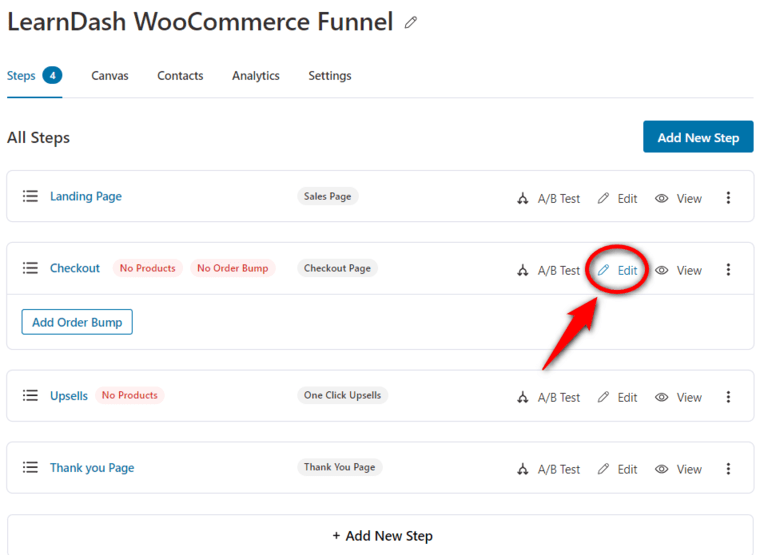760x555 pixels.
Task: Edit the Thank you Page step
Action: 617,469
